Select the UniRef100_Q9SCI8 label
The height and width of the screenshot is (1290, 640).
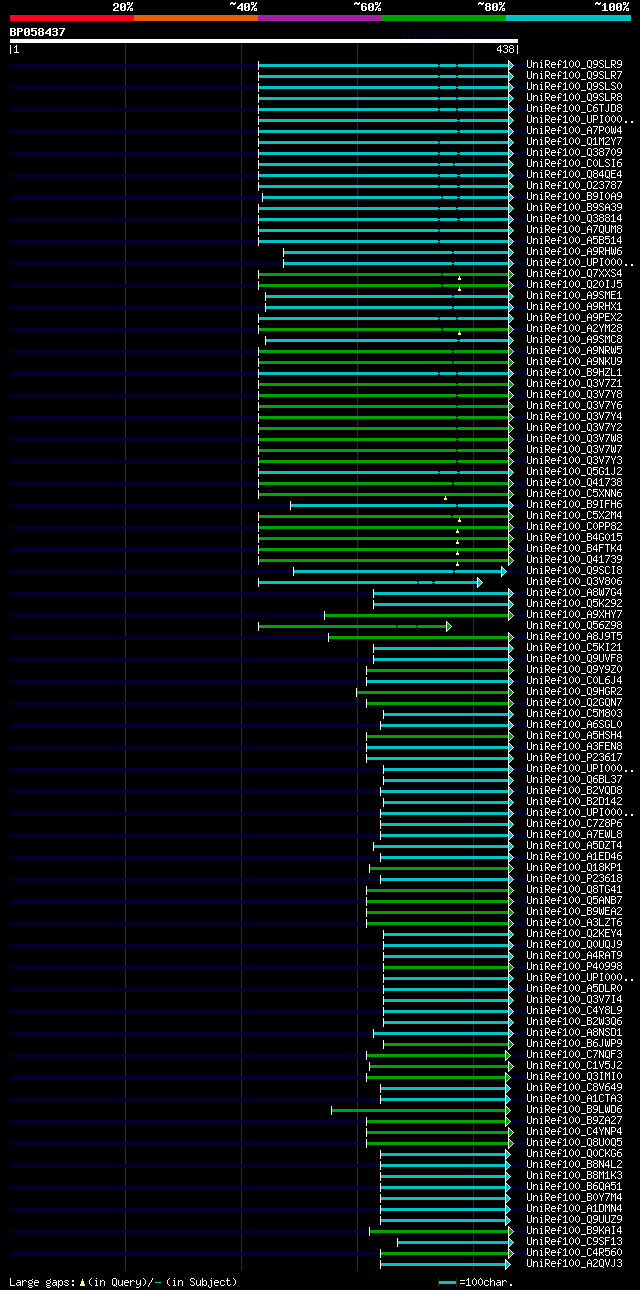tap(575, 571)
